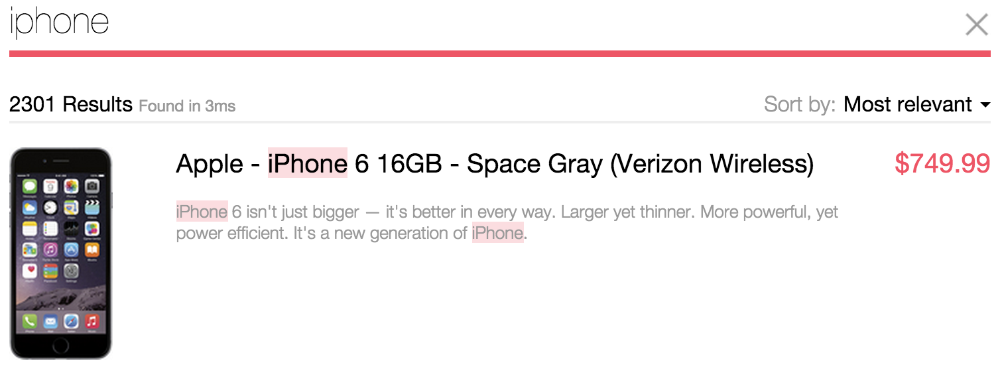Viewport: 1000px width, 369px height.
Task: Click the dropdown arrow beside Most relevant
Action: point(985,105)
